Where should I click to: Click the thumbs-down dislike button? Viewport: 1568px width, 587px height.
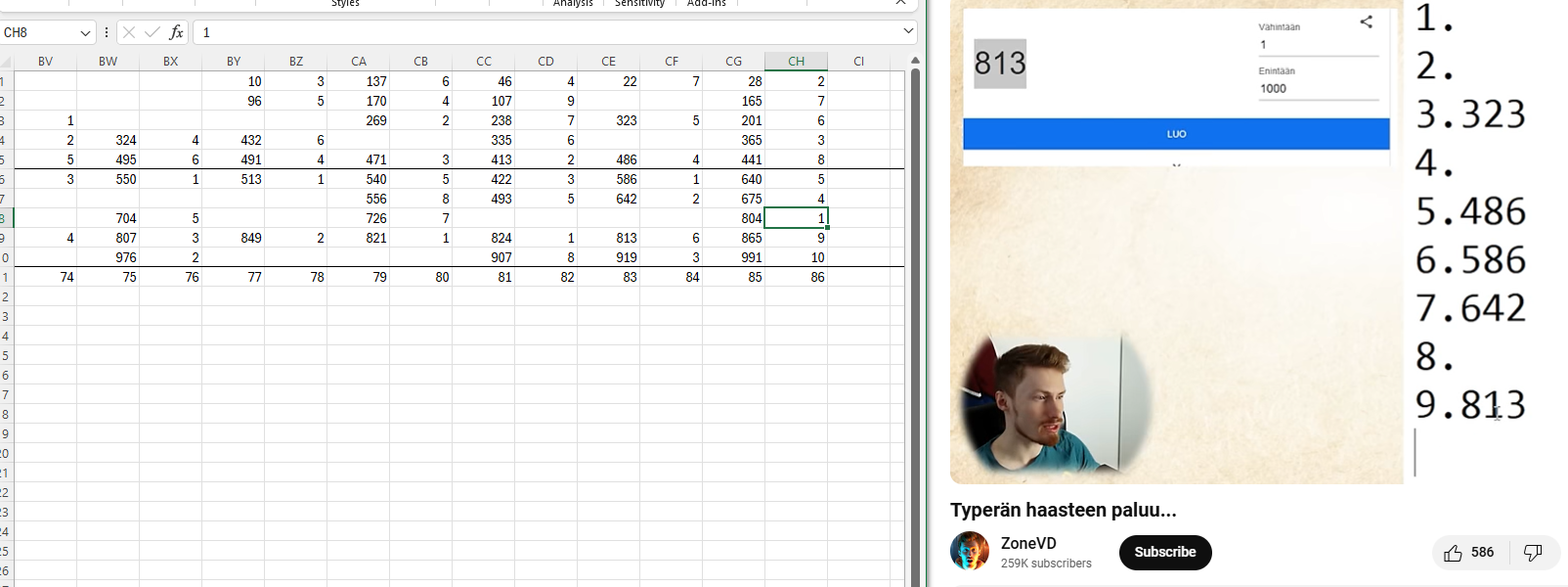[x=1533, y=553]
